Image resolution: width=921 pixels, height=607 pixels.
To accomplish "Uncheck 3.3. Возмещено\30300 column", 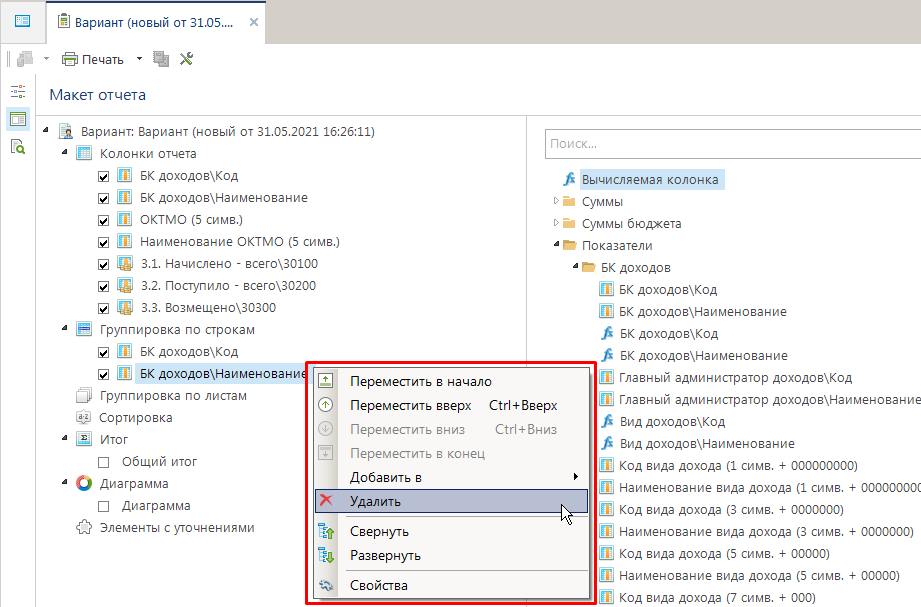I will click(x=103, y=308).
